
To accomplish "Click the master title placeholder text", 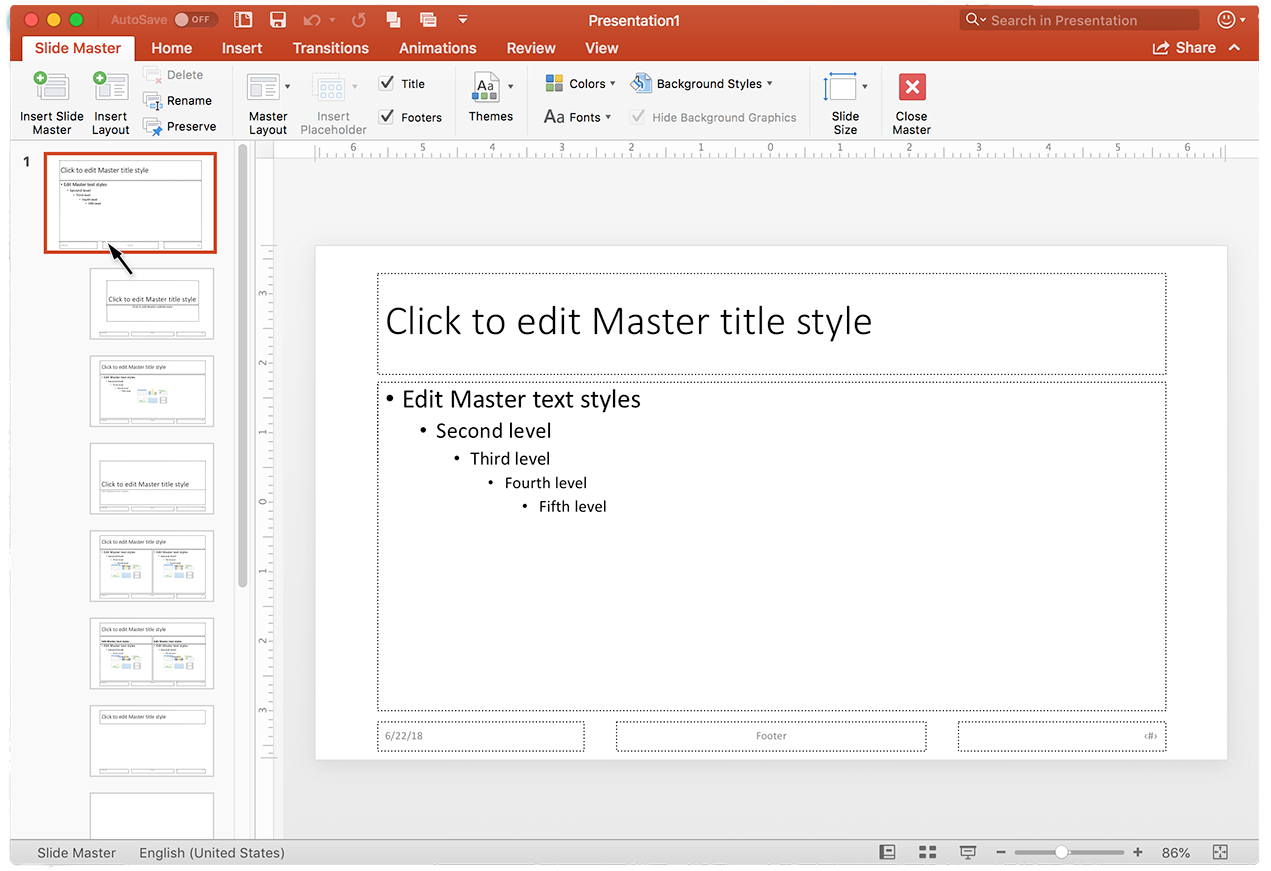I will [628, 322].
